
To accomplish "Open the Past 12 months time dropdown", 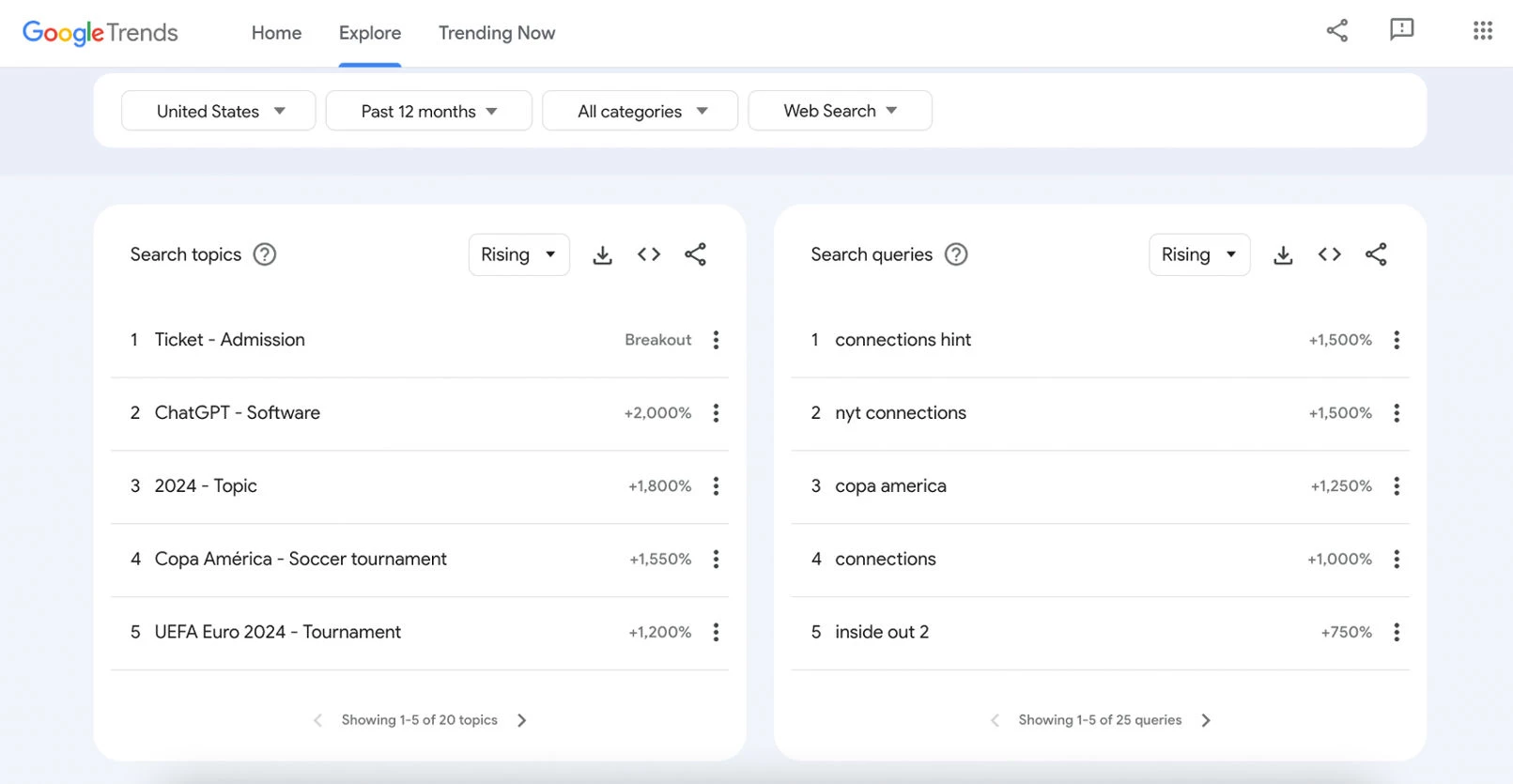I will coord(429,111).
